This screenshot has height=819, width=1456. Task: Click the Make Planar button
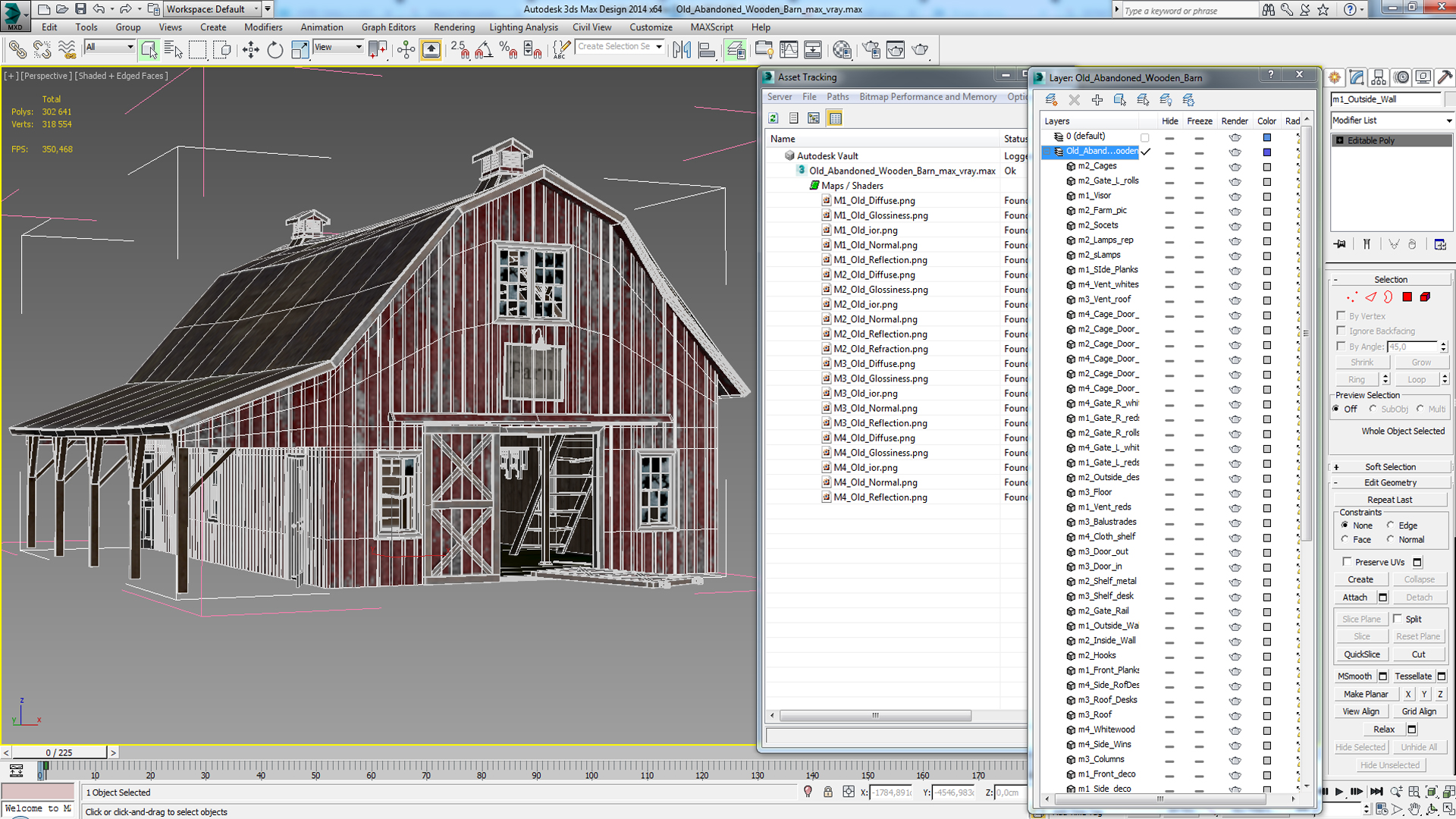coord(1366,694)
